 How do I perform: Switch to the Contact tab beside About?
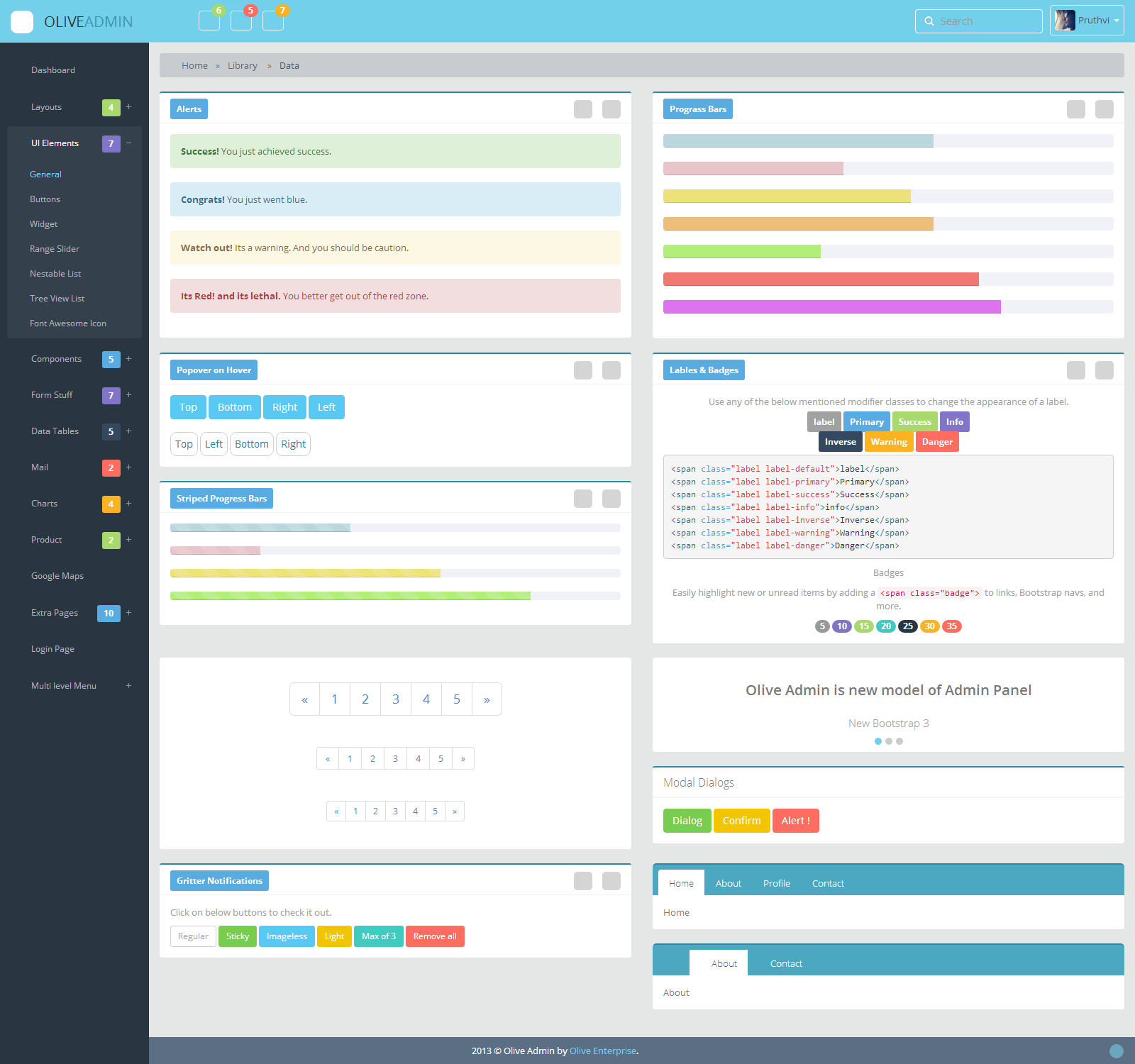(786, 963)
